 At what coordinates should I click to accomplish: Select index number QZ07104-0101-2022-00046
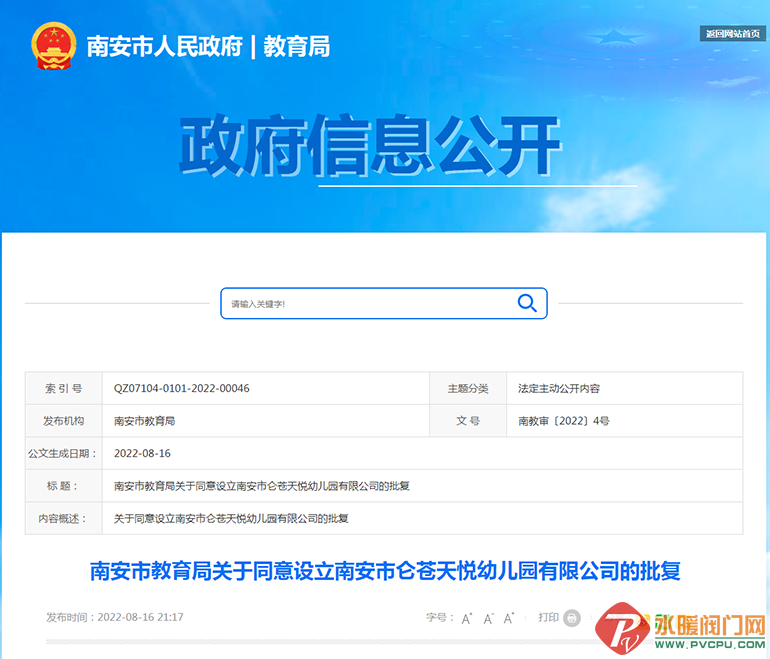click(x=182, y=388)
